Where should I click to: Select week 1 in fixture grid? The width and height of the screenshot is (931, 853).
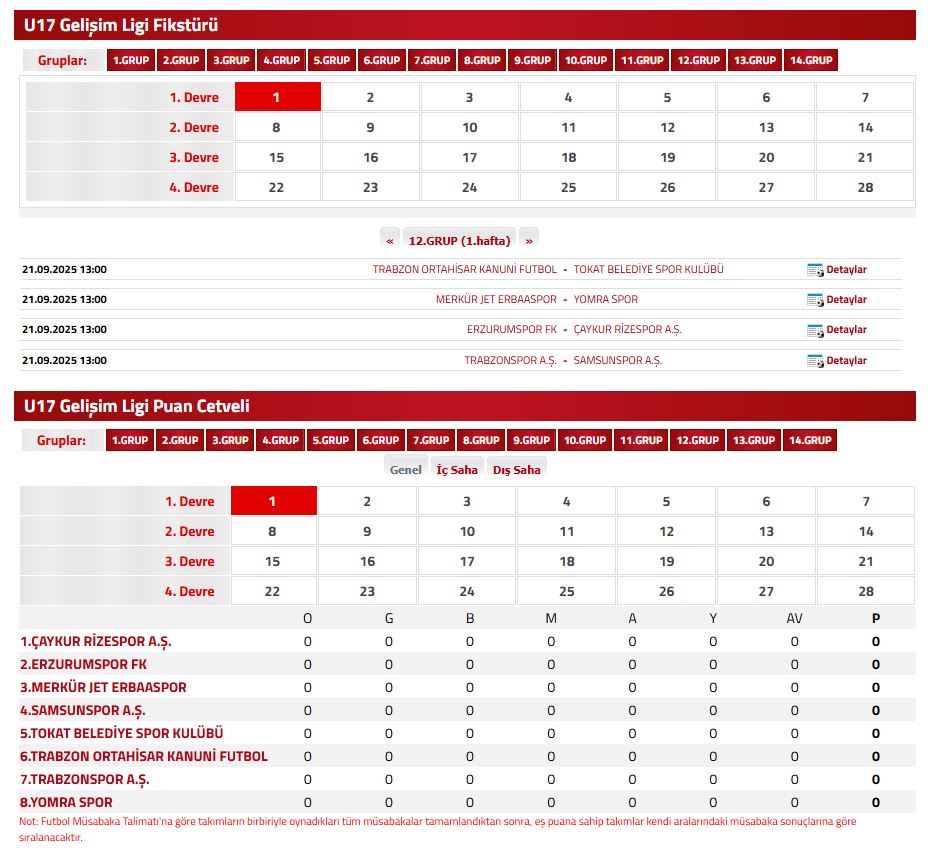(277, 97)
